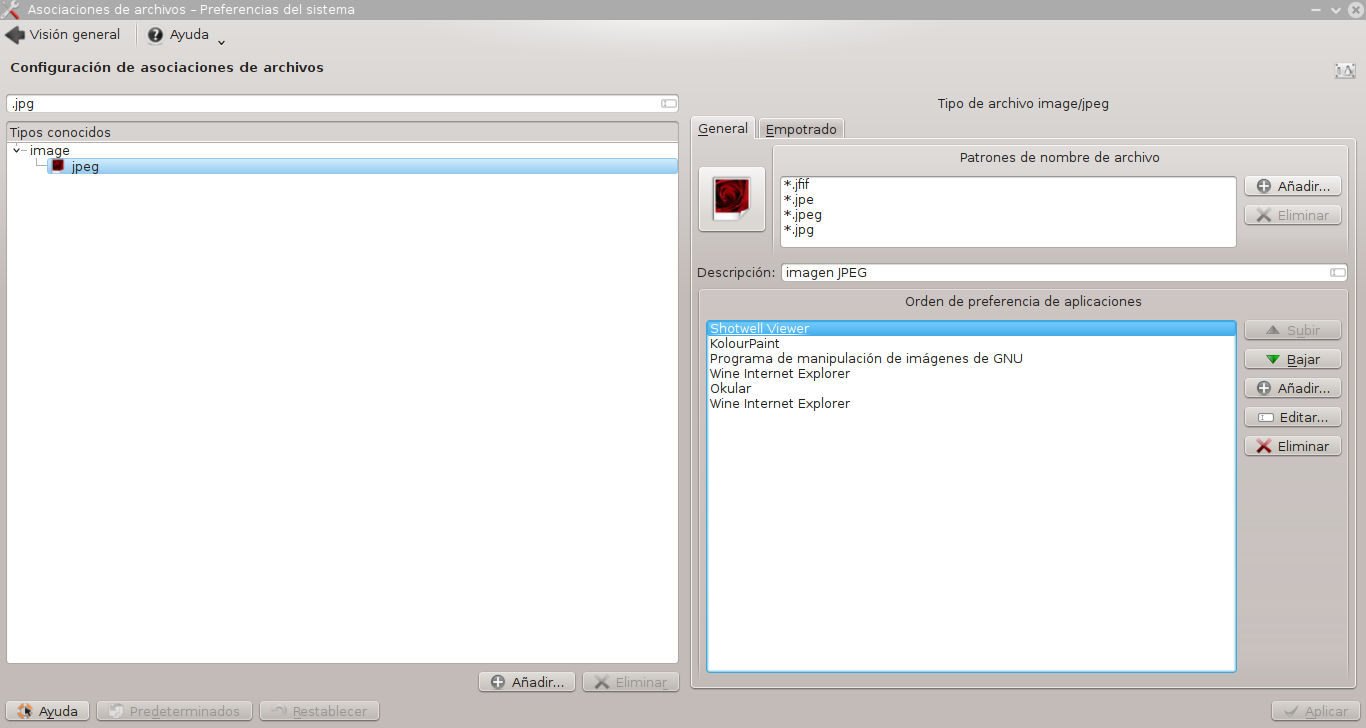Switch to the Empotrado tab
The image size is (1366, 728).
800,128
